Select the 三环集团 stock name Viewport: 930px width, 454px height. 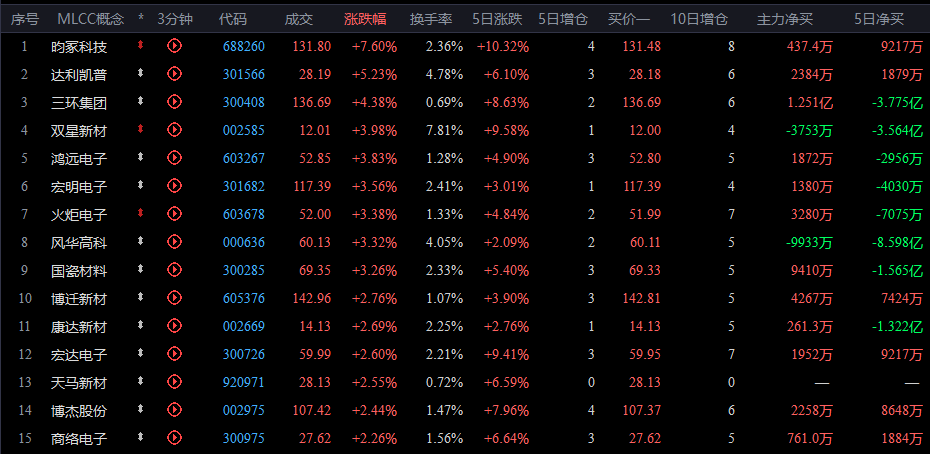click(79, 103)
